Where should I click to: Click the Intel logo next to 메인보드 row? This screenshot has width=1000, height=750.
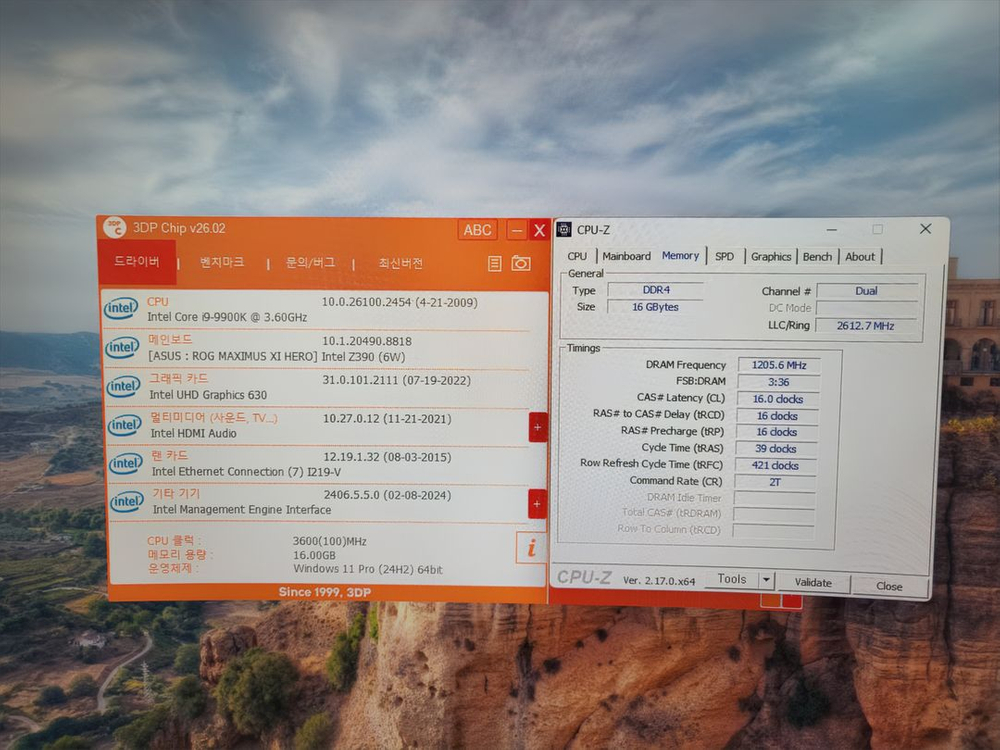click(122, 348)
